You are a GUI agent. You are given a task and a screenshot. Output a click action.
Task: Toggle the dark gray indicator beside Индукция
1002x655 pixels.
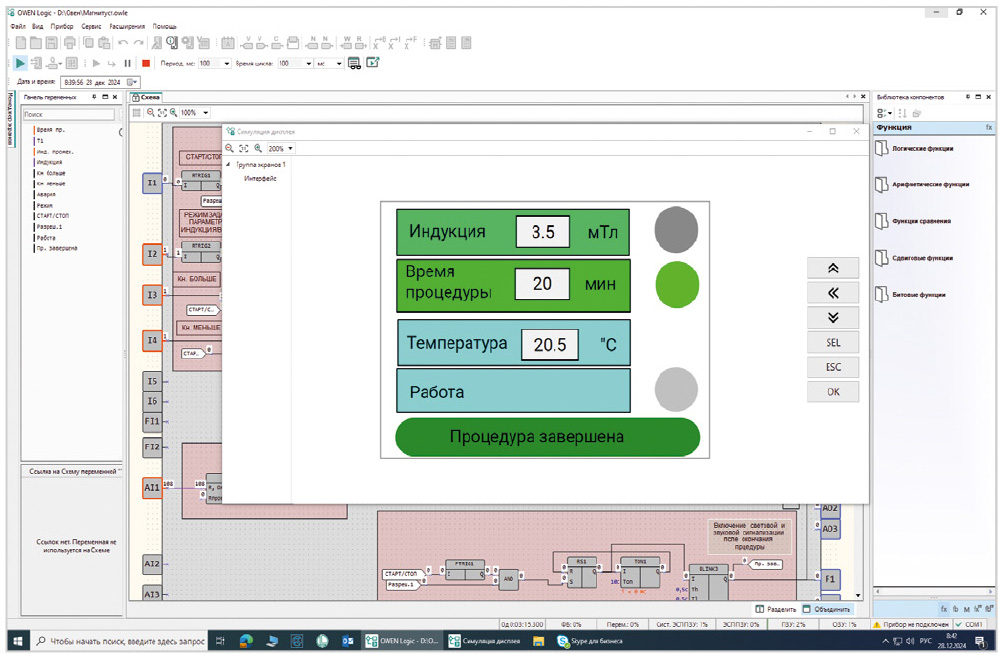pyautogui.click(x=676, y=230)
